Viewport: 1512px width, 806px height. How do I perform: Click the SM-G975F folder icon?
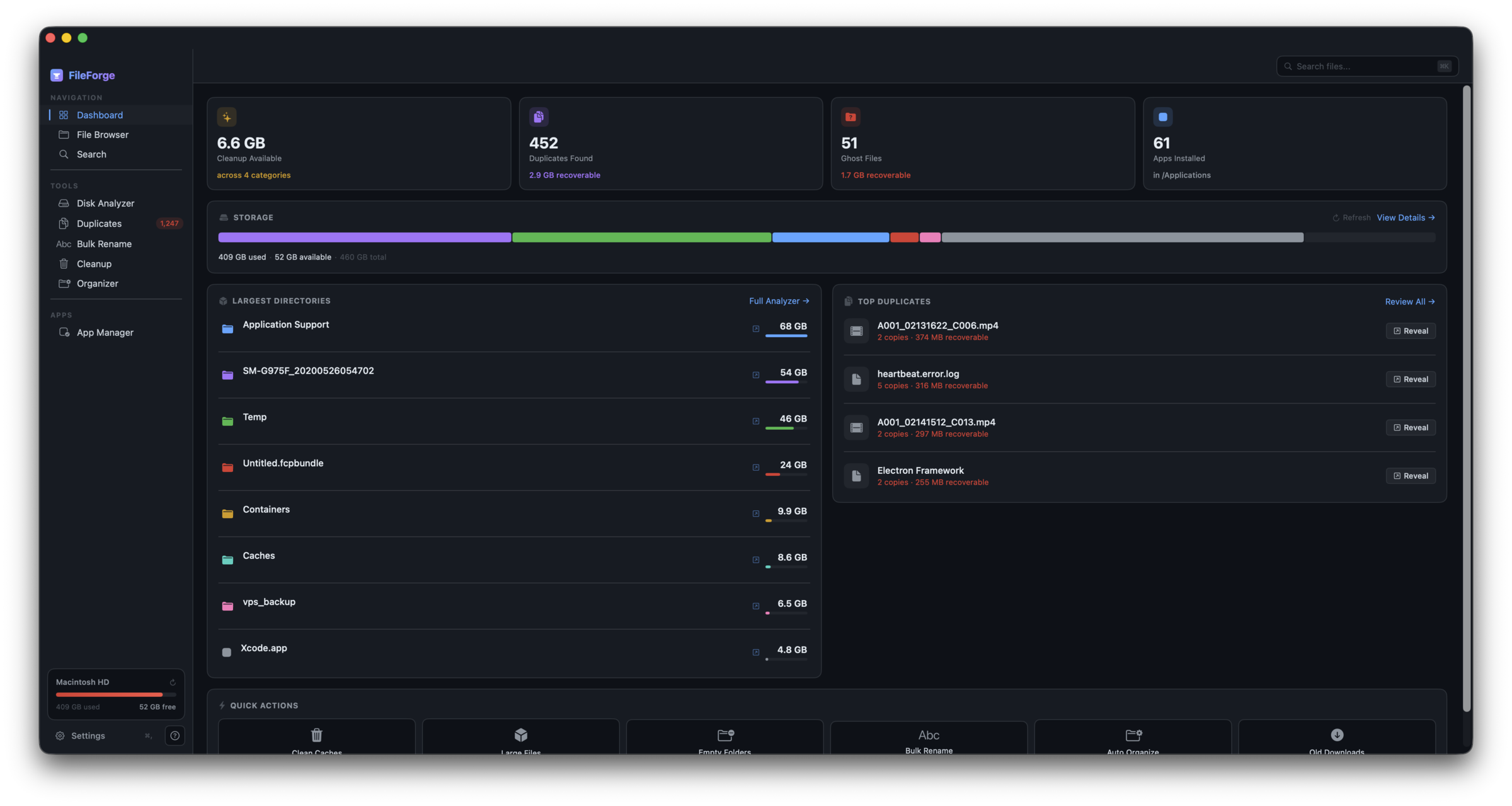click(228, 375)
